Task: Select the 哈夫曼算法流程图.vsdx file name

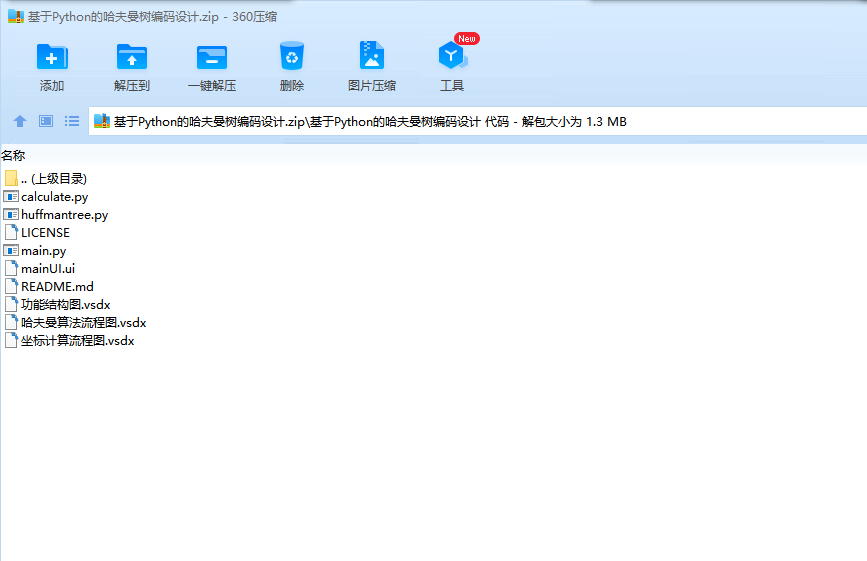Action: 83,322
